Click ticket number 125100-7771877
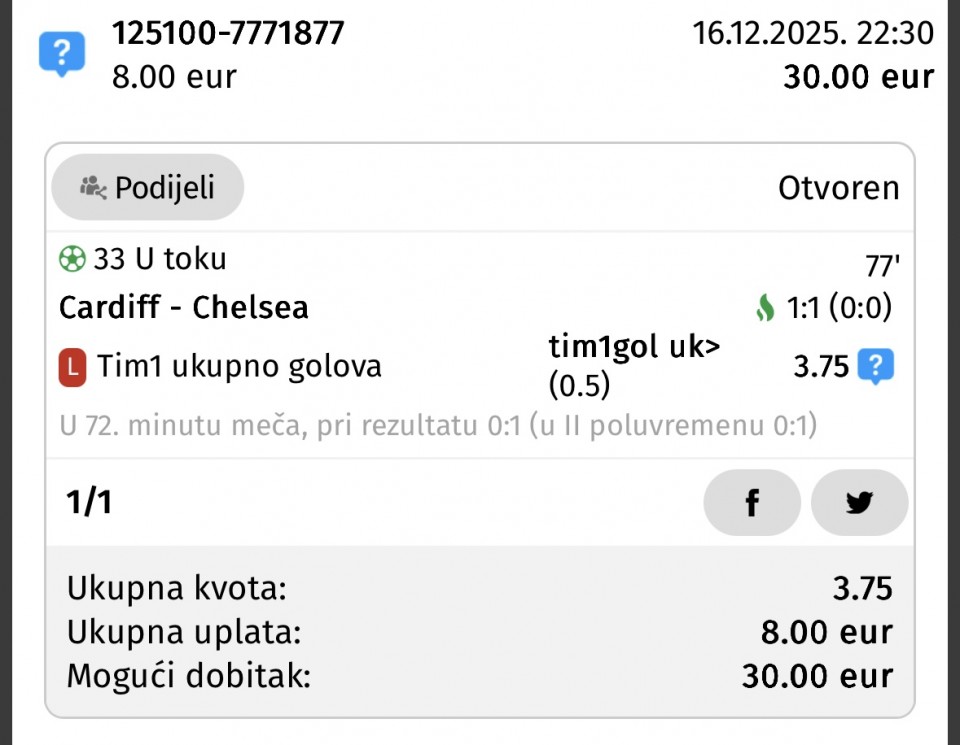Image resolution: width=960 pixels, height=745 pixels. pos(228,34)
